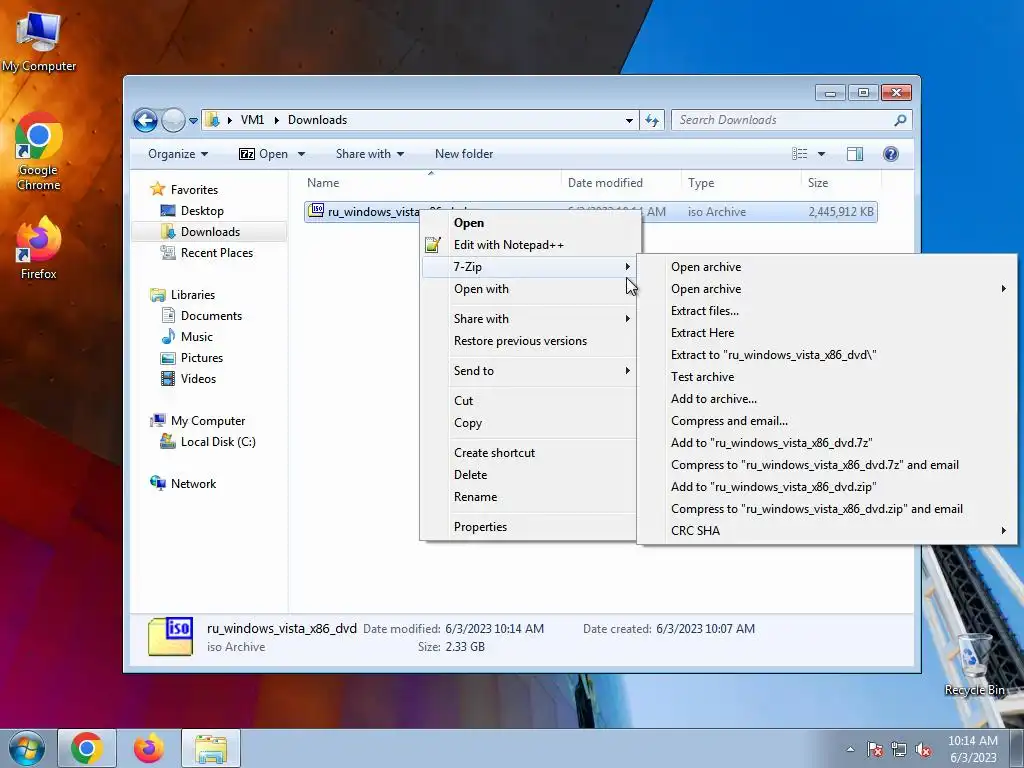1024x768 pixels.
Task: Choose Rename in context menu
Action: tap(529, 497)
